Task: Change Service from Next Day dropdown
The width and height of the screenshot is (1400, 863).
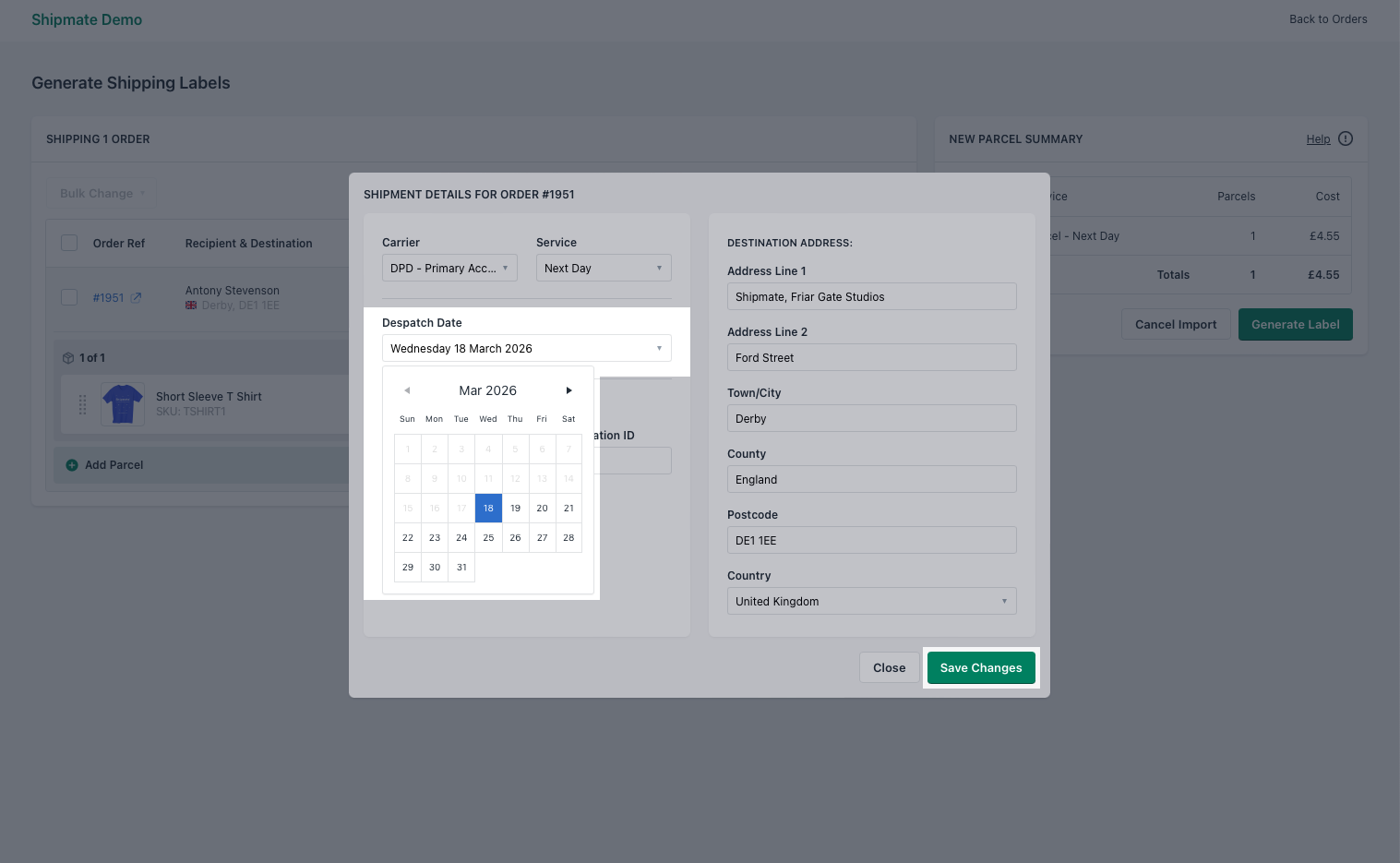Action: pyautogui.click(x=604, y=268)
